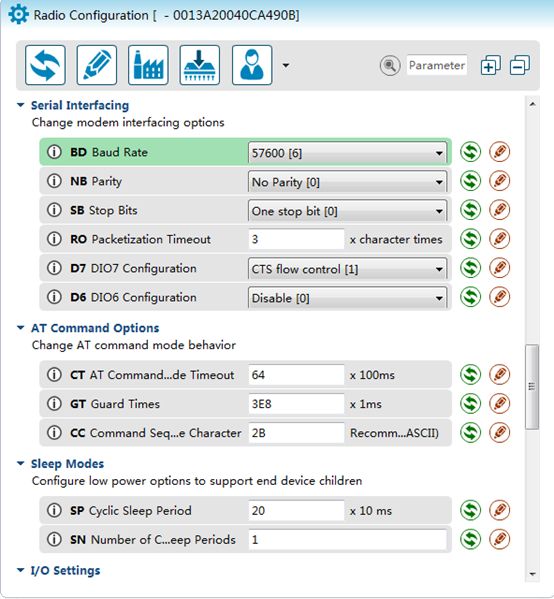
Task: Expand all sections with plus icon
Action: [x=491, y=65]
